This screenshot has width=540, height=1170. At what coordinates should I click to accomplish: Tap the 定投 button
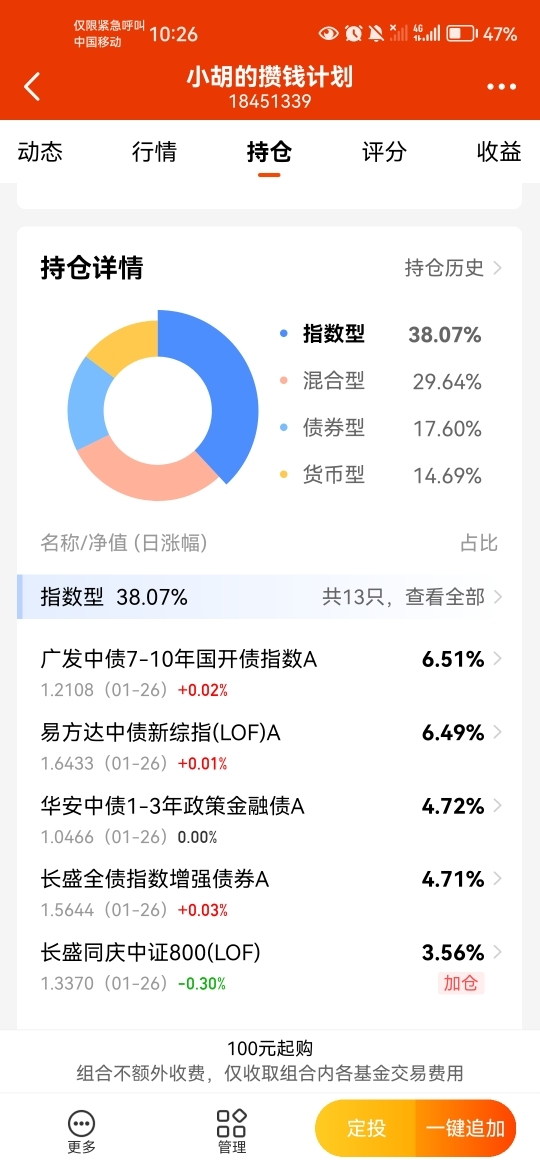point(366,1127)
